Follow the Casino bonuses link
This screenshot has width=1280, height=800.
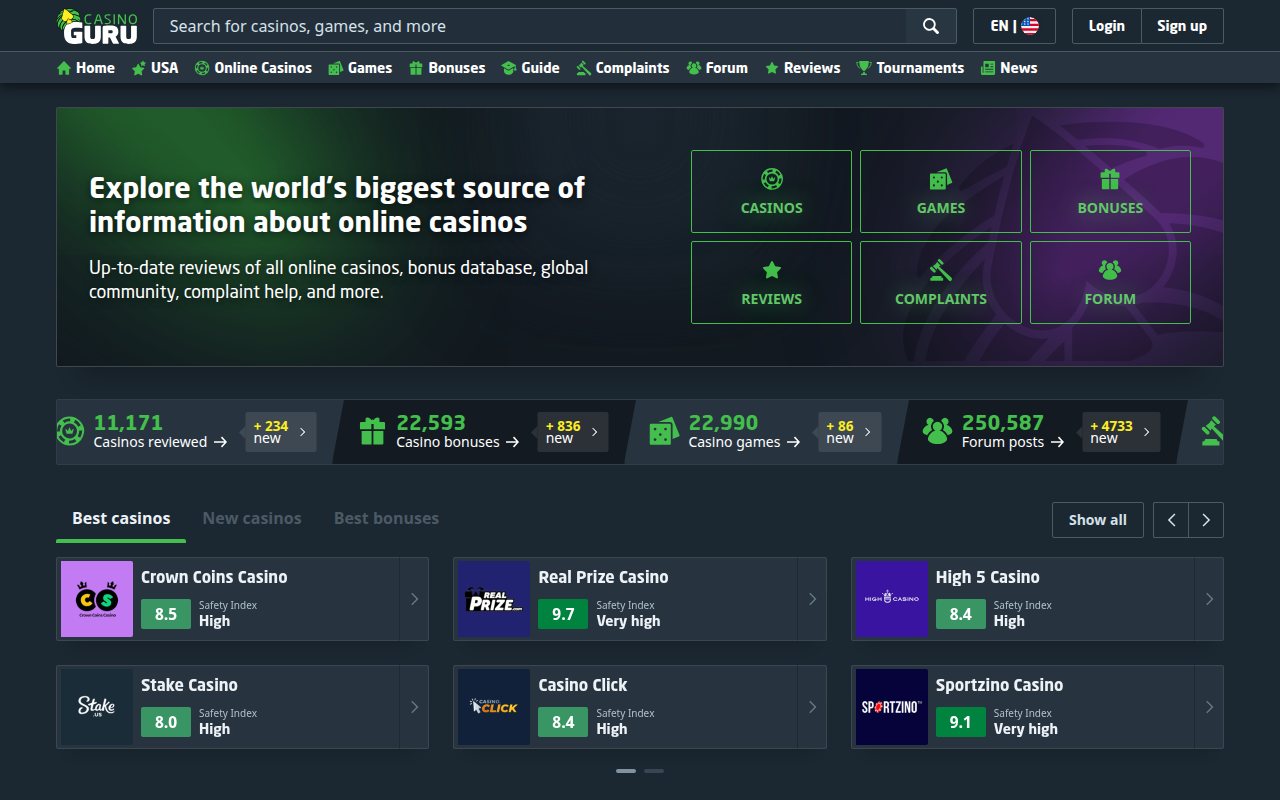457,442
